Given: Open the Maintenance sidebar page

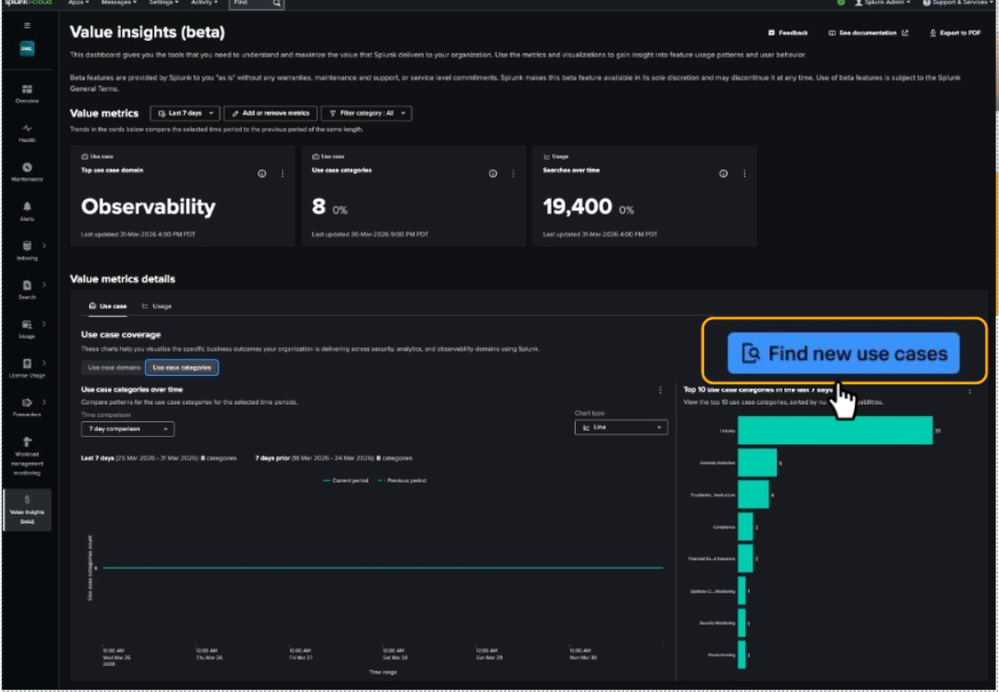Looking at the screenshot, I should tap(27, 172).
